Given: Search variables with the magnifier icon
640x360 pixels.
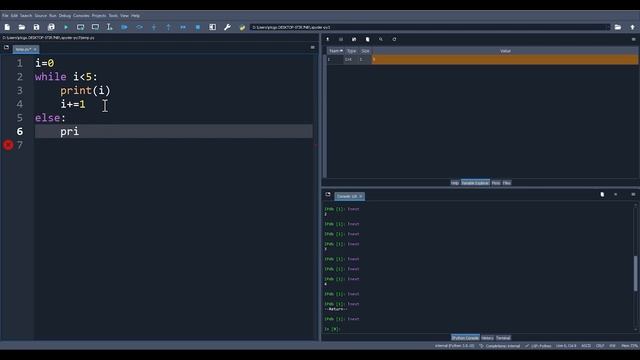Looking at the screenshot, I should pos(381,39).
